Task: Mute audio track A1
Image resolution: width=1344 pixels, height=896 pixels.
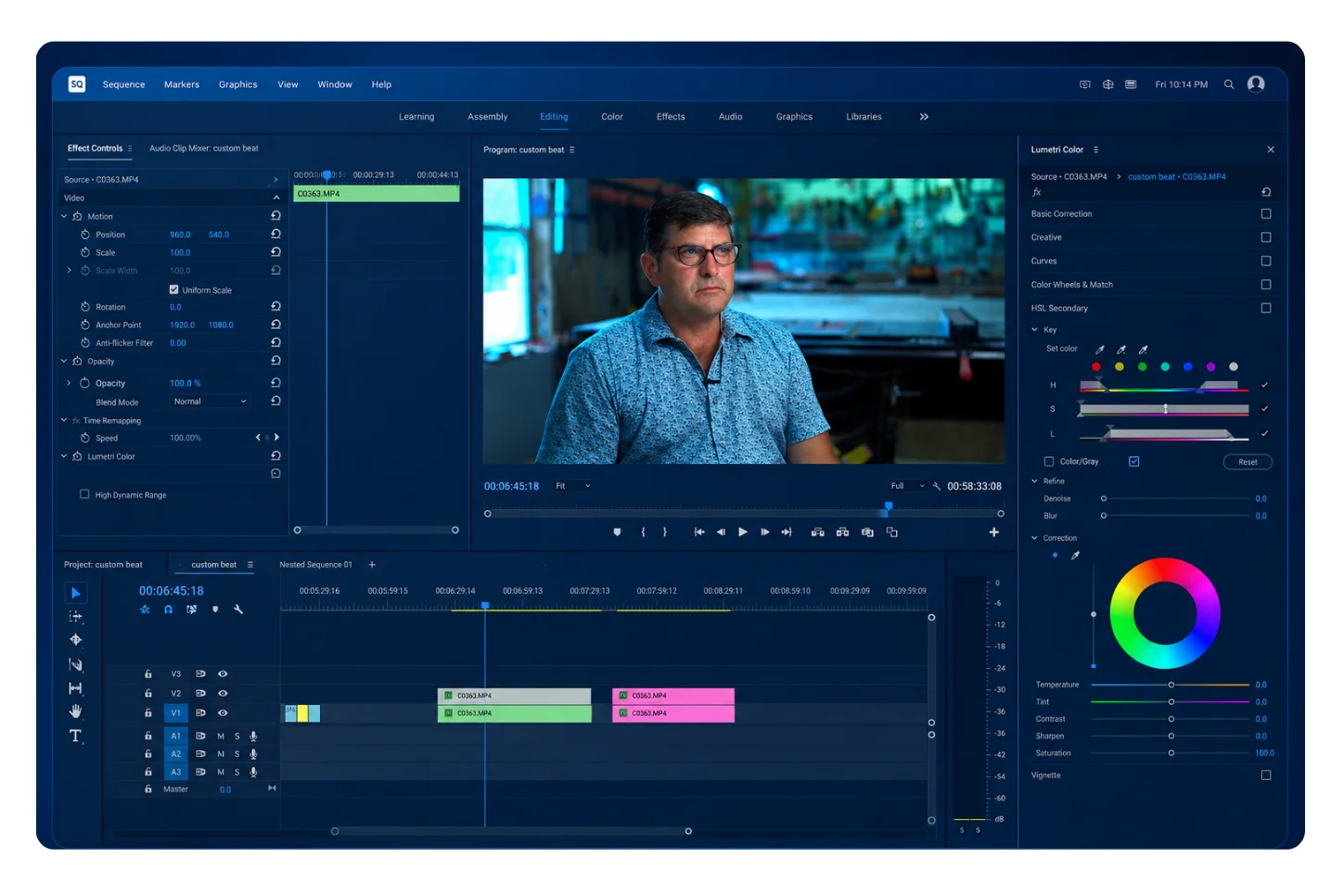Action: 221,736
